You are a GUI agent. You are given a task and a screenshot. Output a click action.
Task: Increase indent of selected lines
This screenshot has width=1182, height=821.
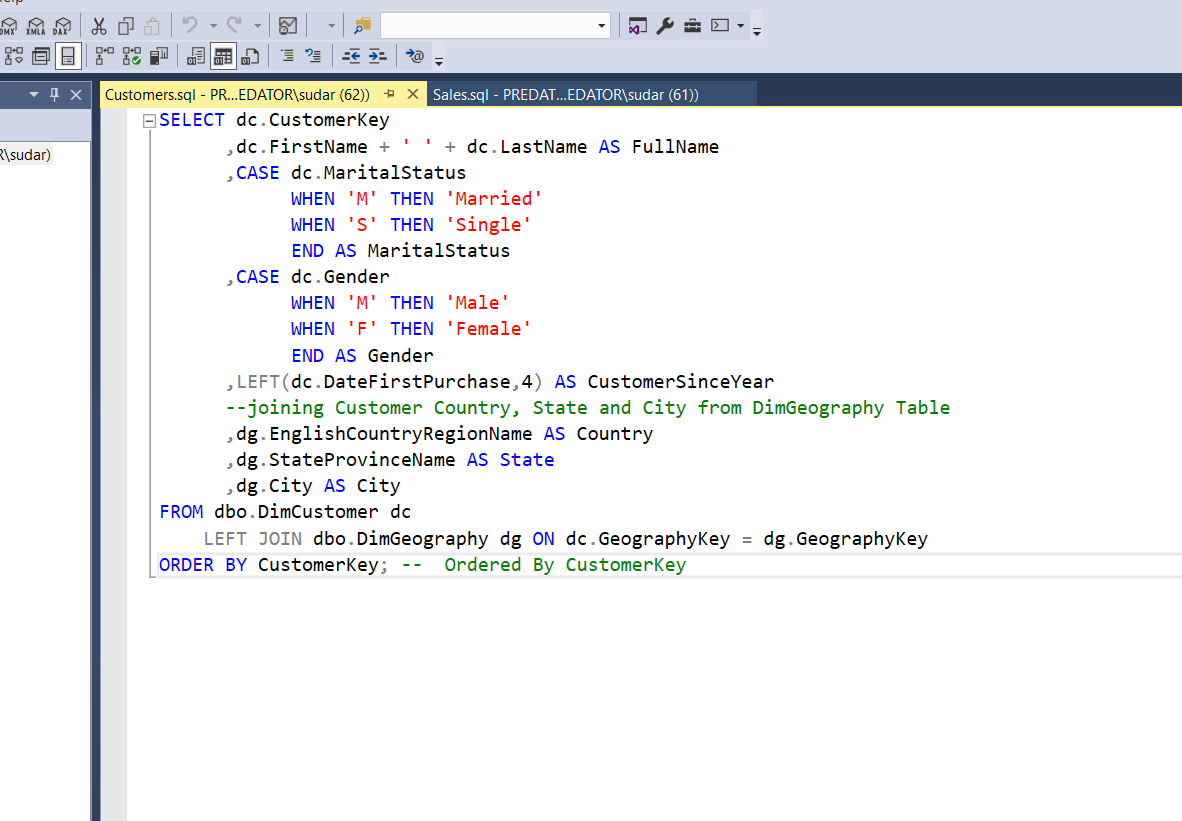pos(377,56)
